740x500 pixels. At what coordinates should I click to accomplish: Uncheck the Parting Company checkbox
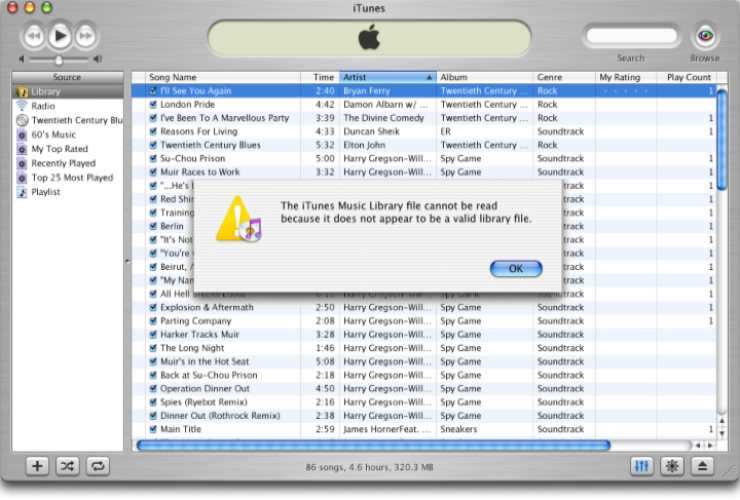(153, 321)
